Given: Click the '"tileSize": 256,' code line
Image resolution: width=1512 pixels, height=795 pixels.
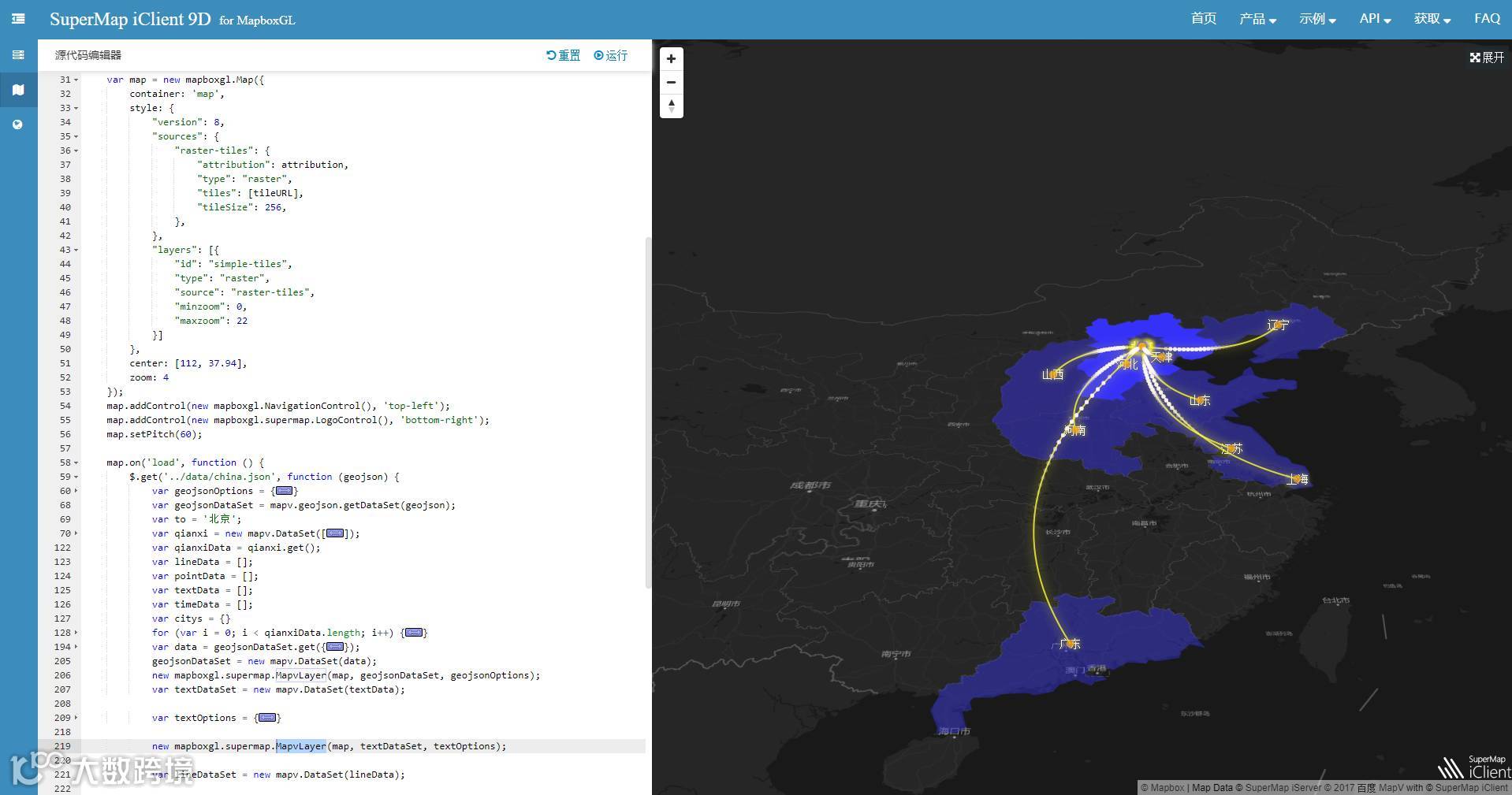Looking at the screenshot, I should click(242, 207).
